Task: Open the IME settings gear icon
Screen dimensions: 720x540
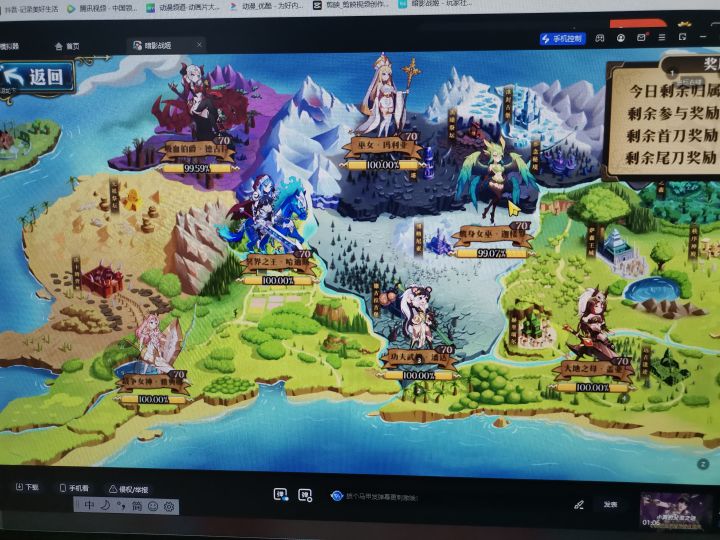Action: click(x=169, y=506)
